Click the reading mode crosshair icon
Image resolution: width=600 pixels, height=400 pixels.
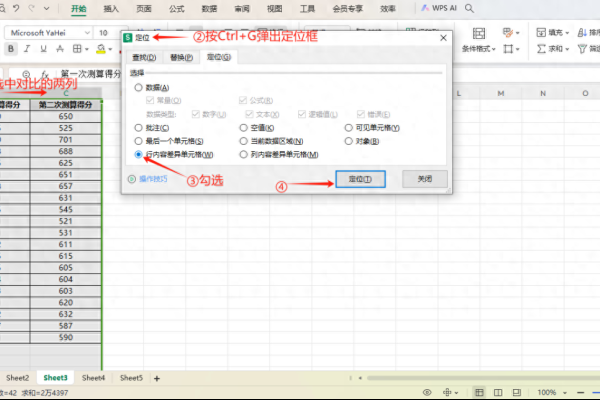447,392
